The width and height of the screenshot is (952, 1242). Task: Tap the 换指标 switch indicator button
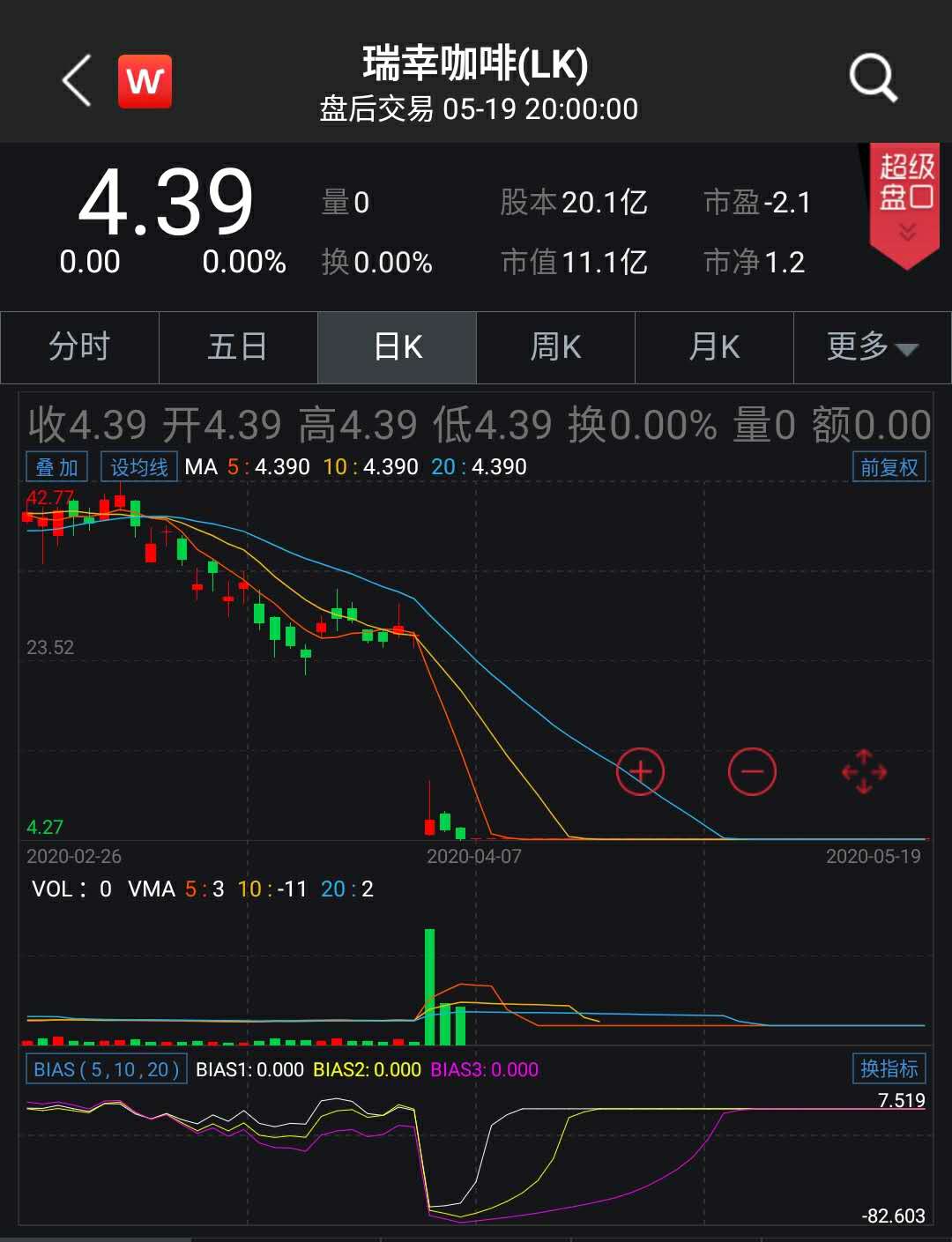pyautogui.click(x=889, y=1068)
